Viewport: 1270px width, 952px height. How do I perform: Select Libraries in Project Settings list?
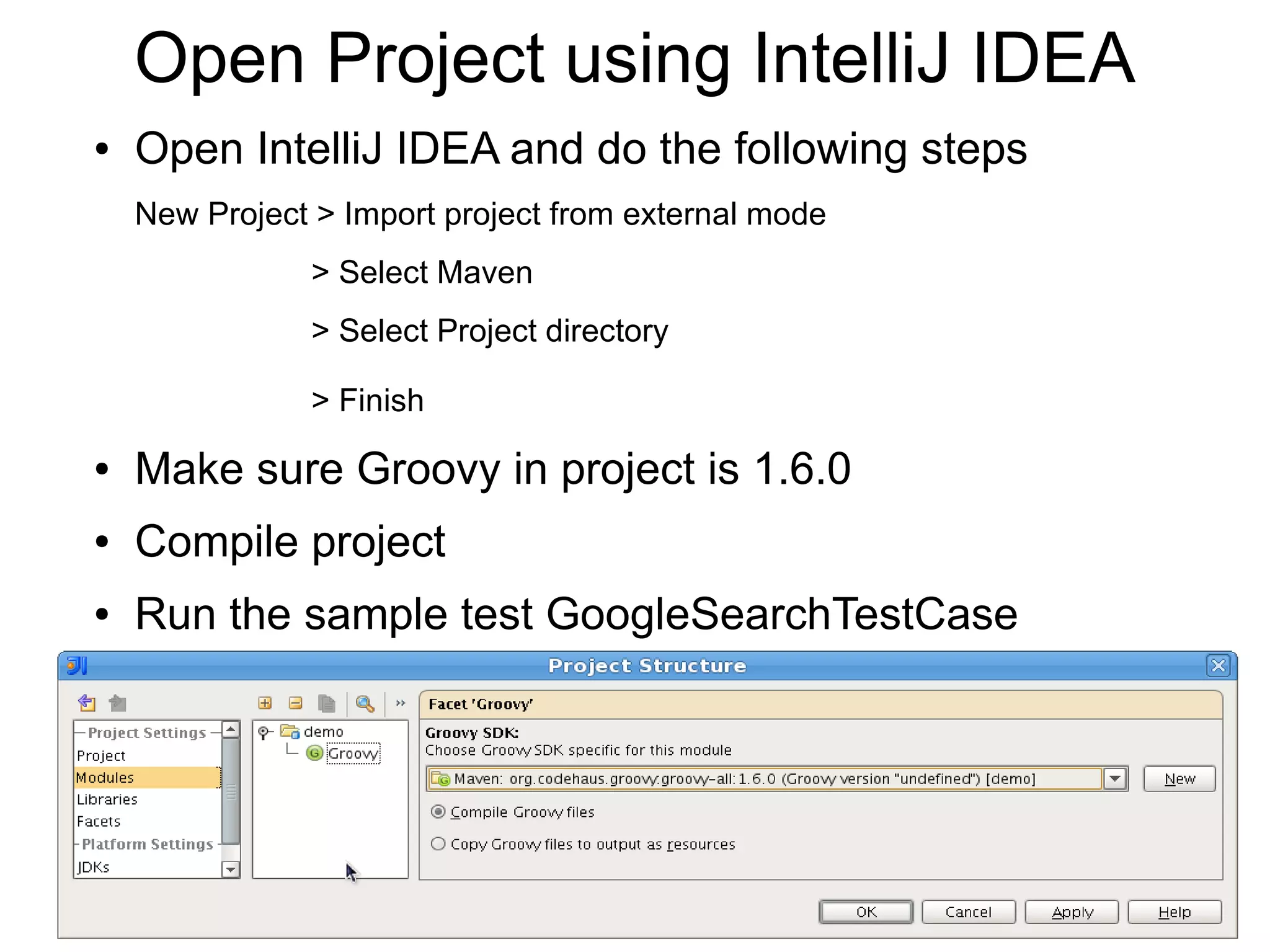[107, 799]
